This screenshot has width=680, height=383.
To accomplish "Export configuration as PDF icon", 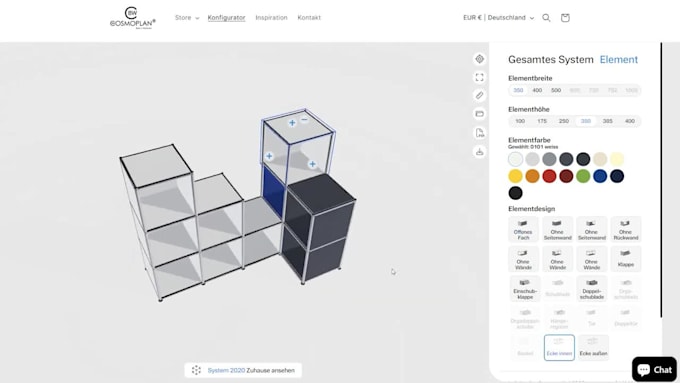I will coord(479,133).
